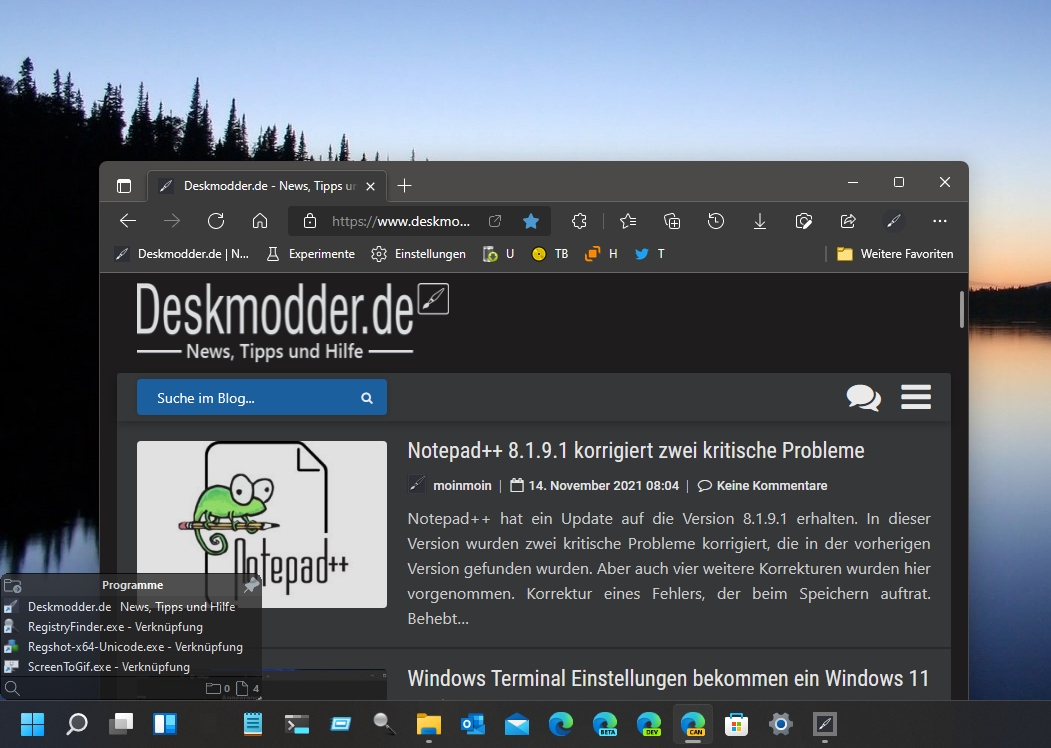The width and height of the screenshot is (1051, 748).
Task: Show browsing History
Action: click(716, 221)
